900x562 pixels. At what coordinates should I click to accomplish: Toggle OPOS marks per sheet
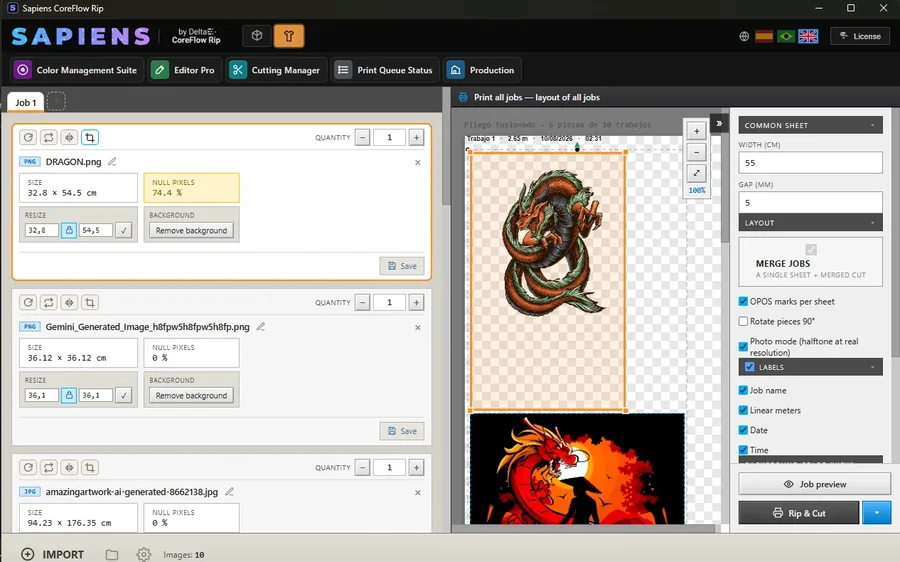(743, 301)
